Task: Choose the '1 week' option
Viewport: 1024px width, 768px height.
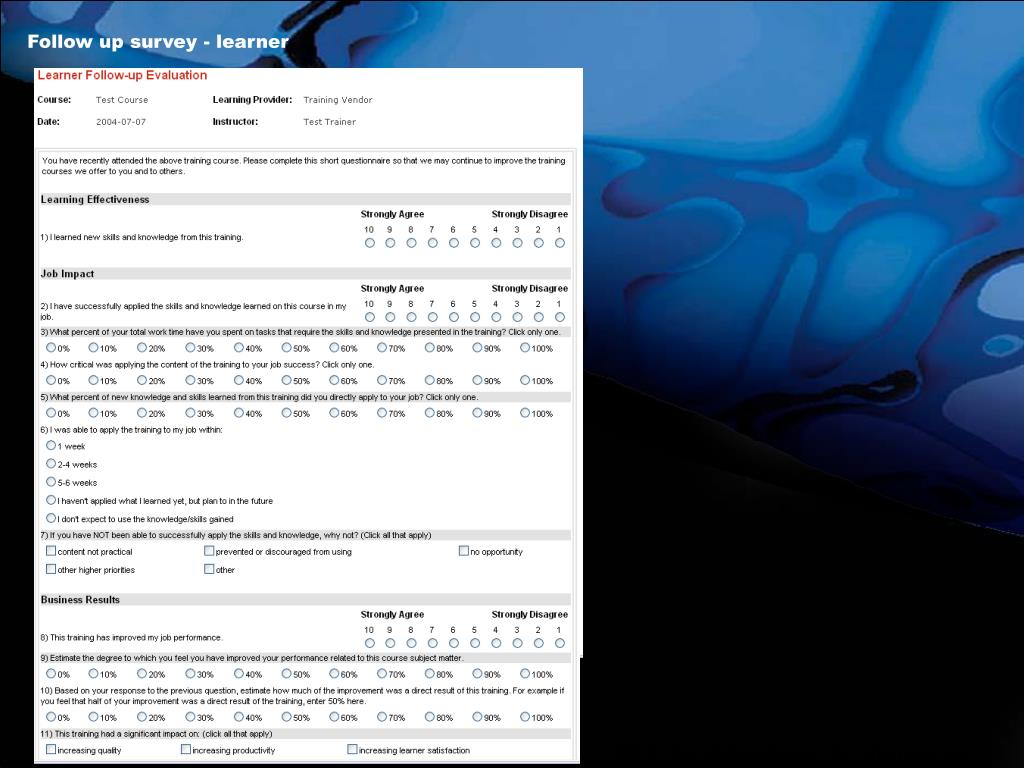Action: (x=51, y=445)
